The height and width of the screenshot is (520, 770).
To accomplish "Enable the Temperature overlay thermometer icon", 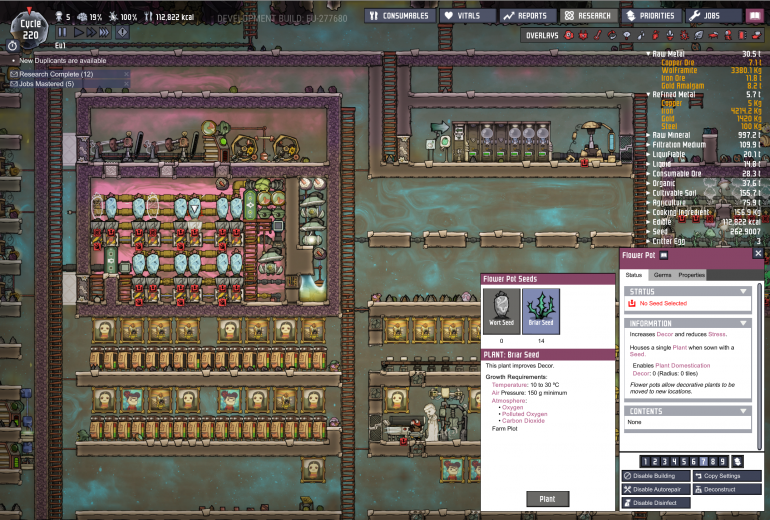I will tap(598, 35).
